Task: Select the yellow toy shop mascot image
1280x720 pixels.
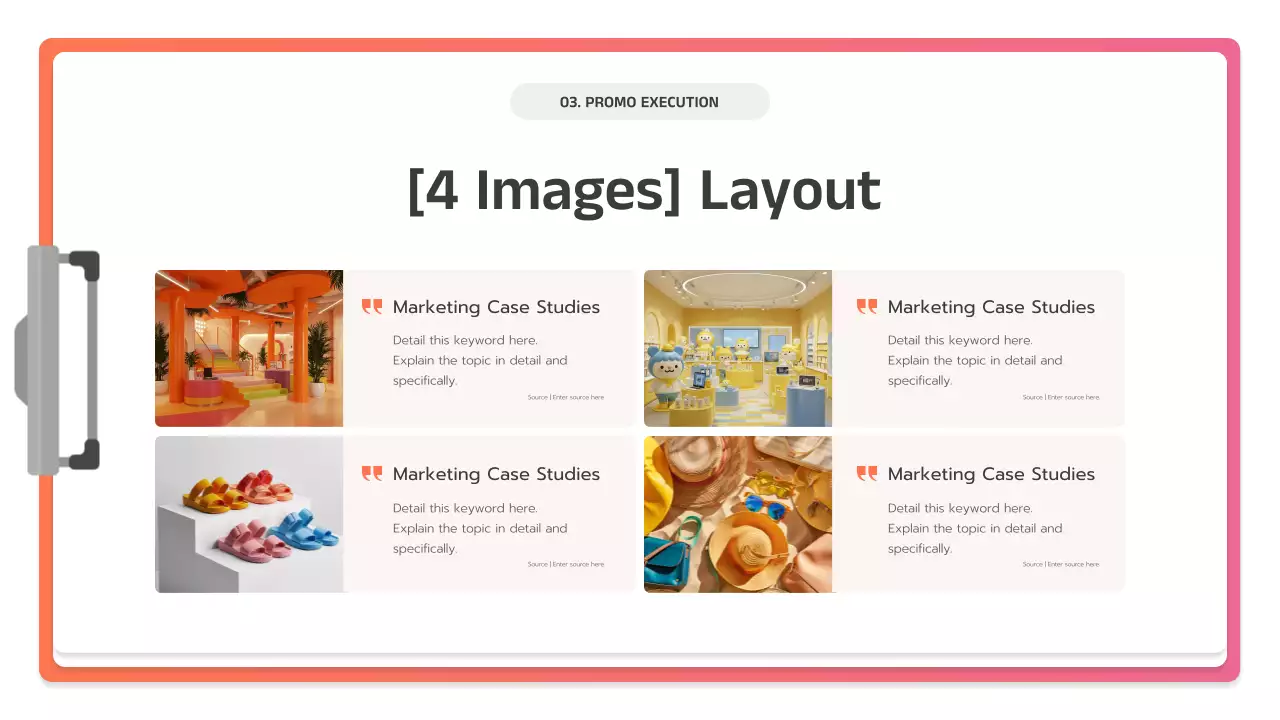Action: click(738, 348)
